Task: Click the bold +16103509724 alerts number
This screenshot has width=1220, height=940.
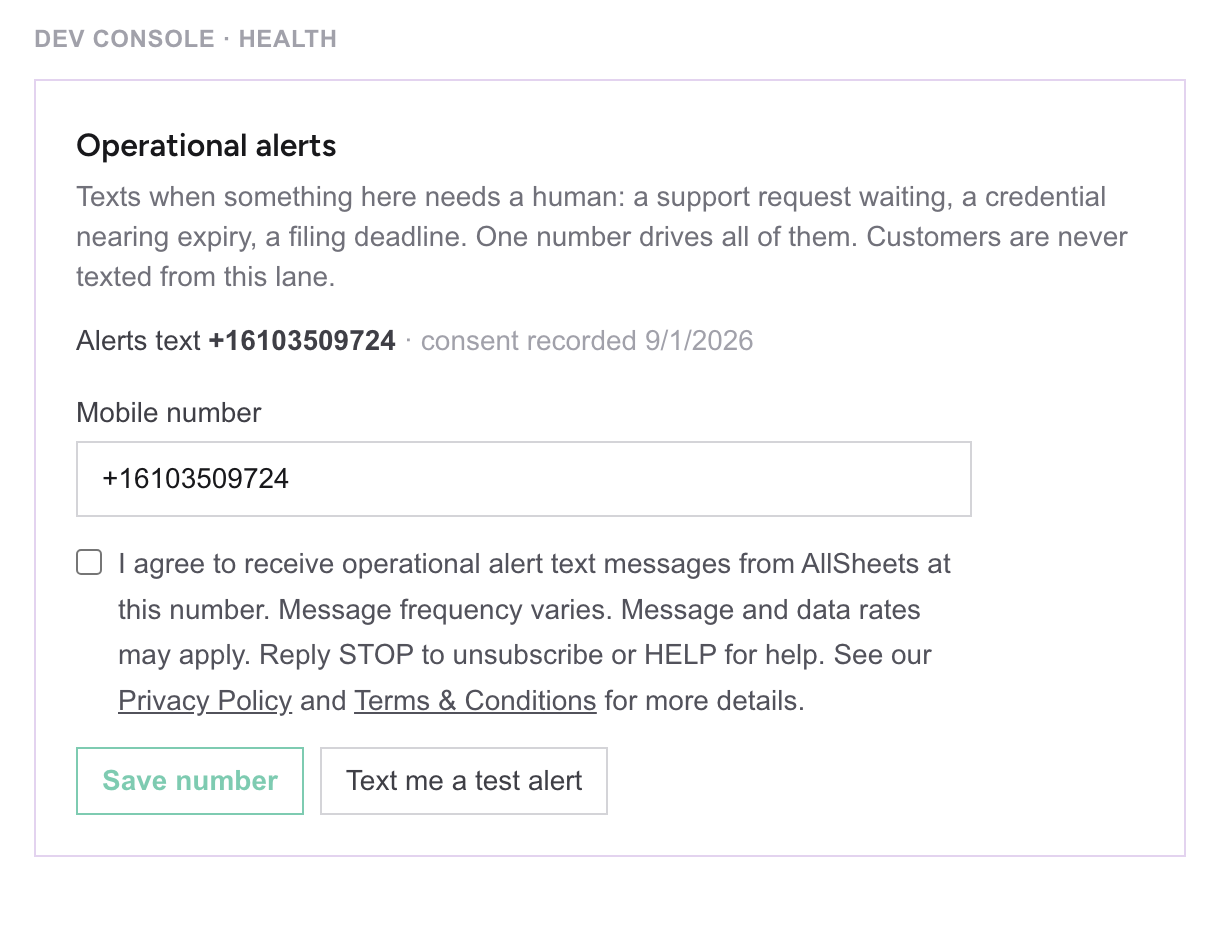Action: pyautogui.click(x=302, y=341)
